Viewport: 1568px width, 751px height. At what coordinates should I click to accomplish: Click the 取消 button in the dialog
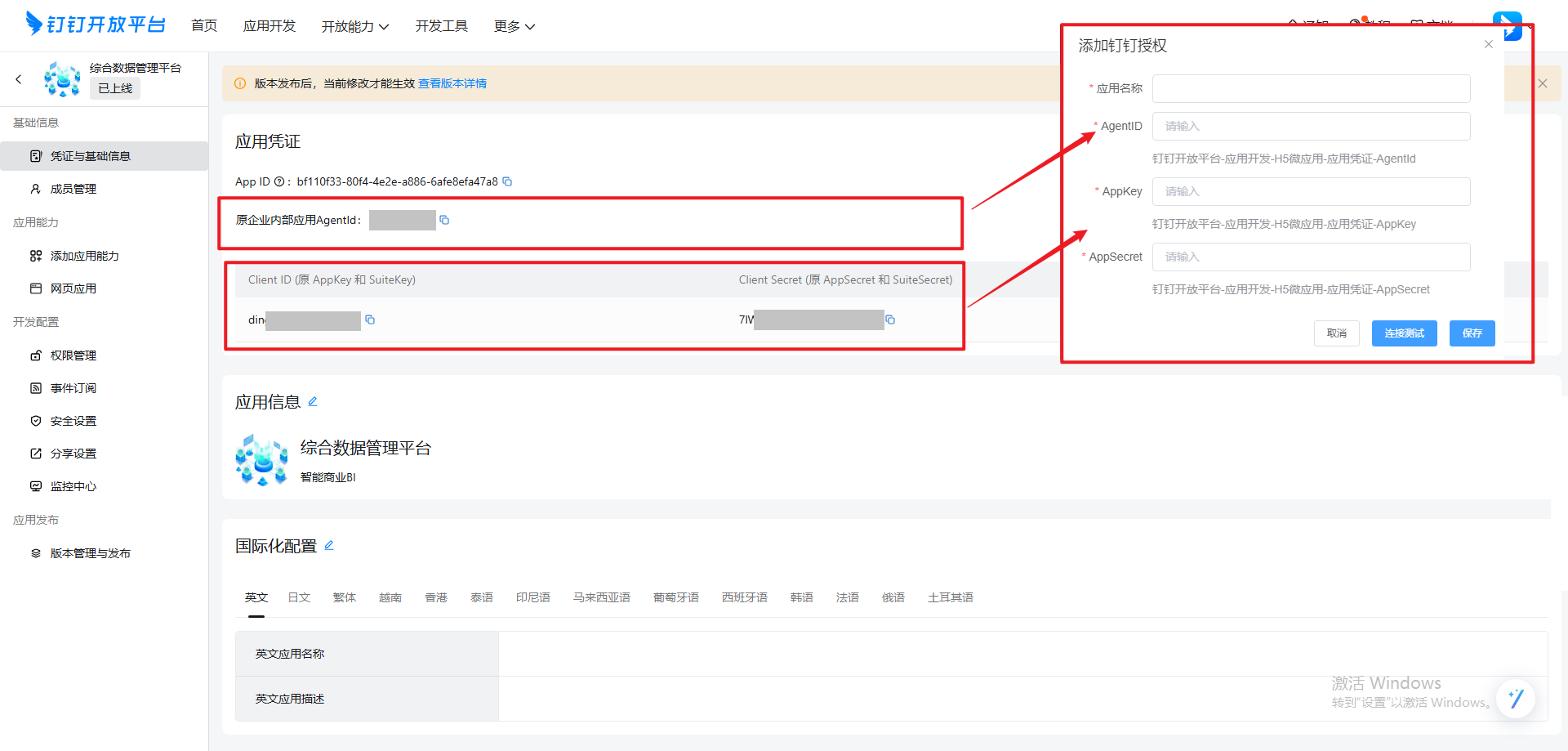[x=1337, y=333]
